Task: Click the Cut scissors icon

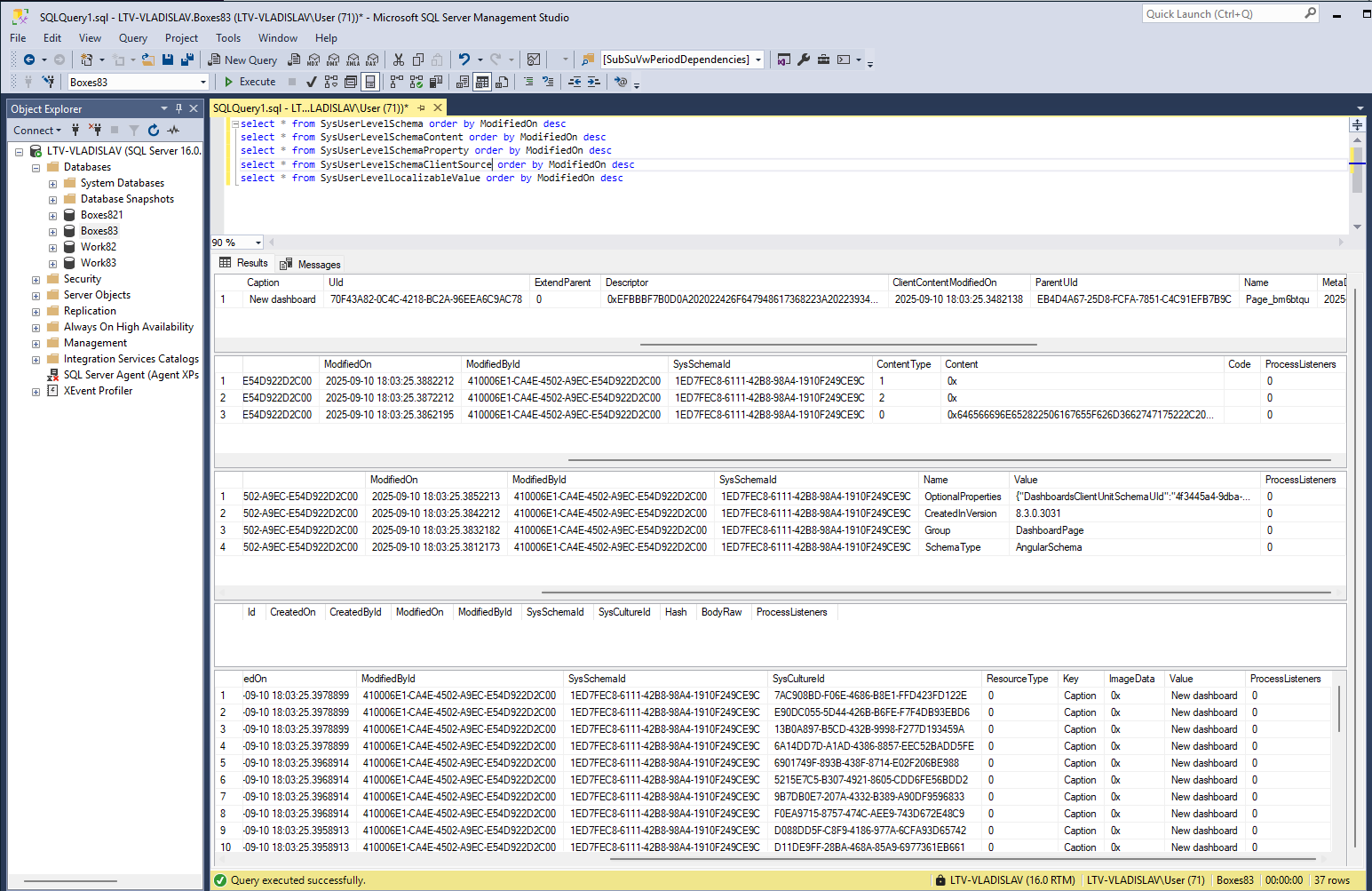Action: (x=399, y=60)
